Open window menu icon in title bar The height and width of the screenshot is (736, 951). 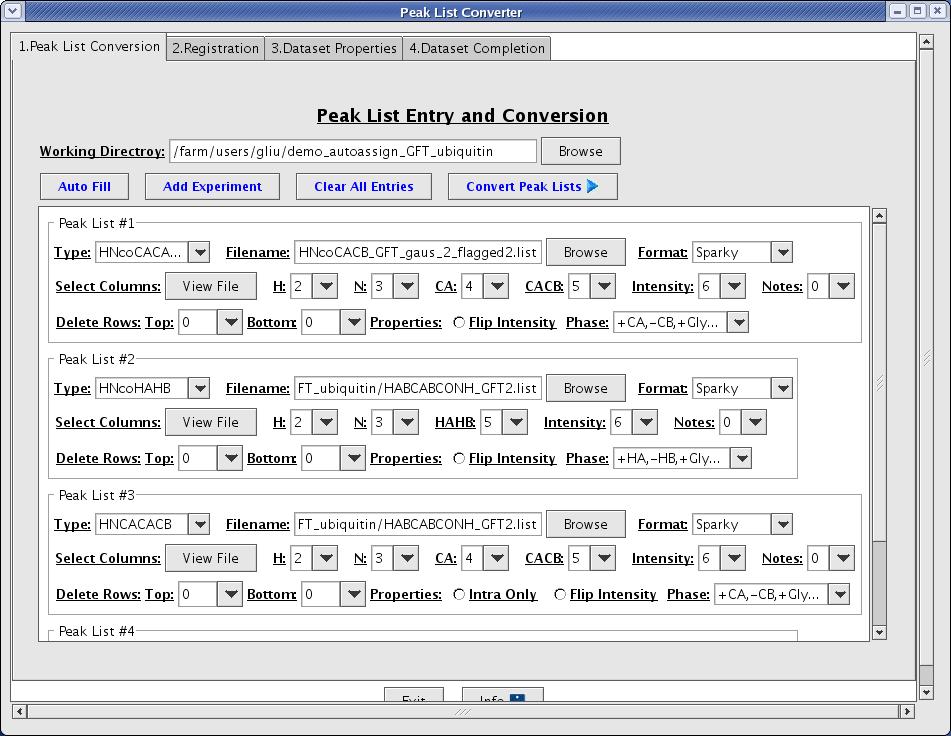pyautogui.click(x=12, y=12)
